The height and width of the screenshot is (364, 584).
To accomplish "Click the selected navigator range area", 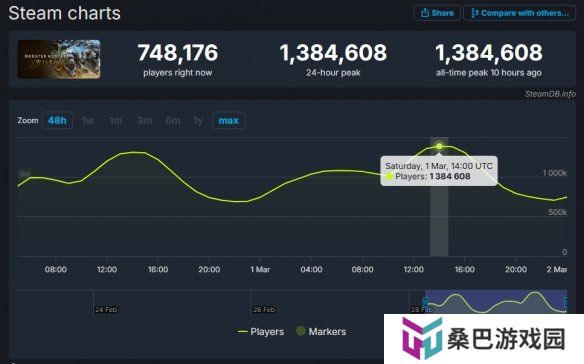I will [x=496, y=301].
